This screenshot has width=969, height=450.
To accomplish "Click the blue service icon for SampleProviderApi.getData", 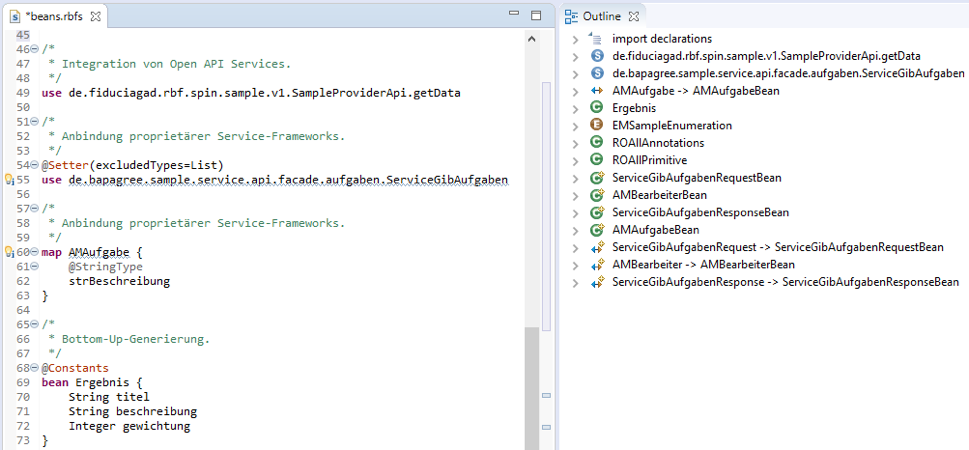I will point(597,56).
